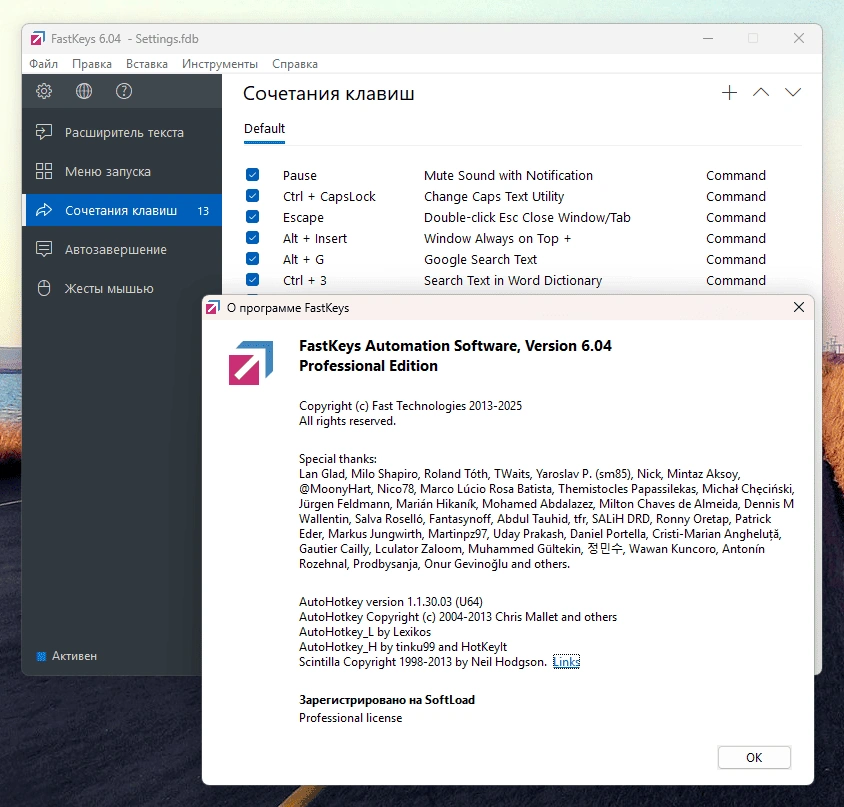Move item up with the up arrow

click(761, 93)
